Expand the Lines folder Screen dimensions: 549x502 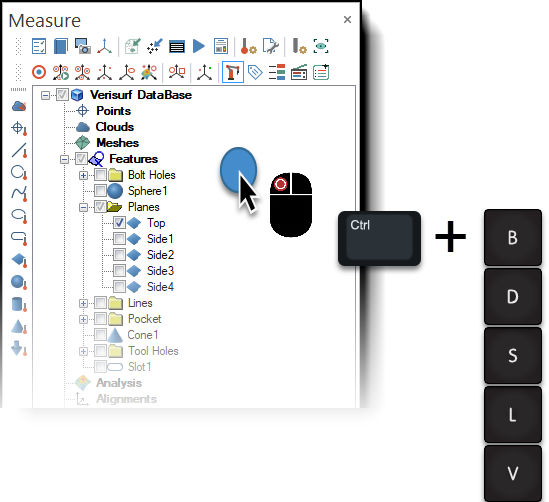point(83,303)
